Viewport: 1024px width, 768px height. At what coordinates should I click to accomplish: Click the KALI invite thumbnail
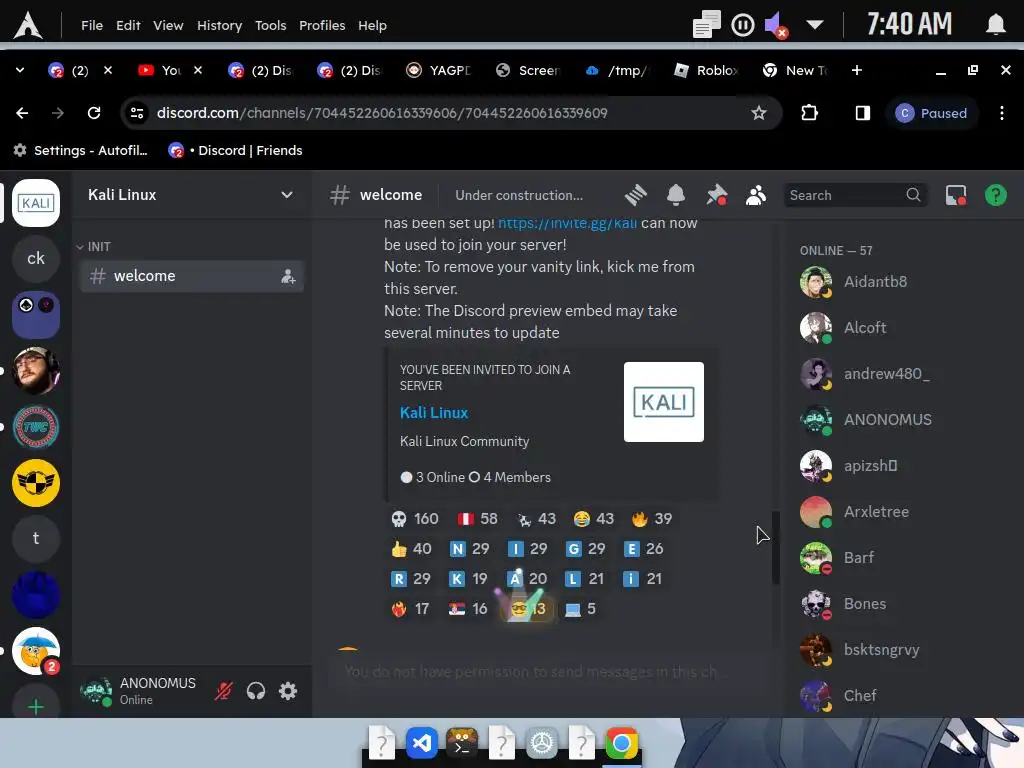[x=664, y=402]
